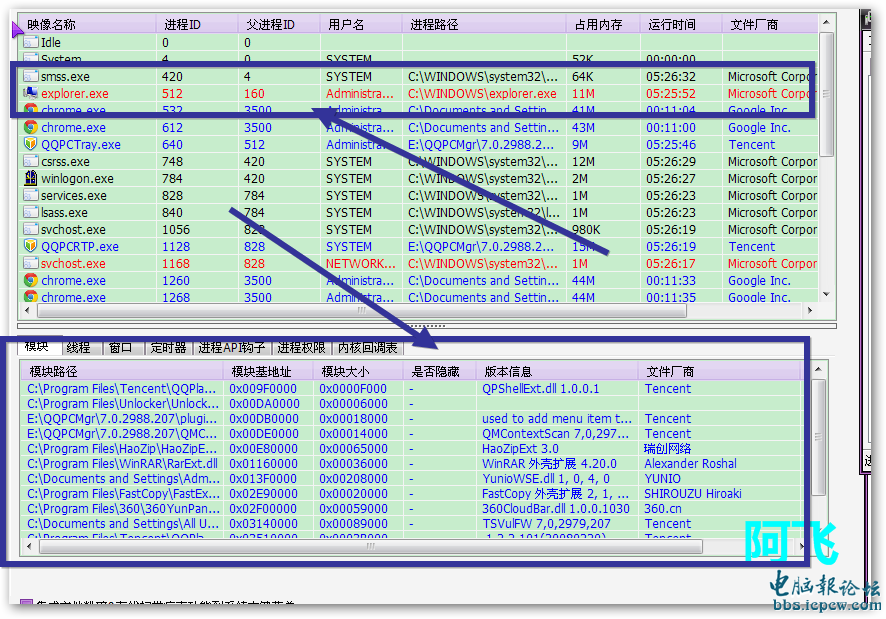This screenshot has height=619, width=886.
Task: Click the winlogon.exe process icon
Action: click(x=31, y=178)
